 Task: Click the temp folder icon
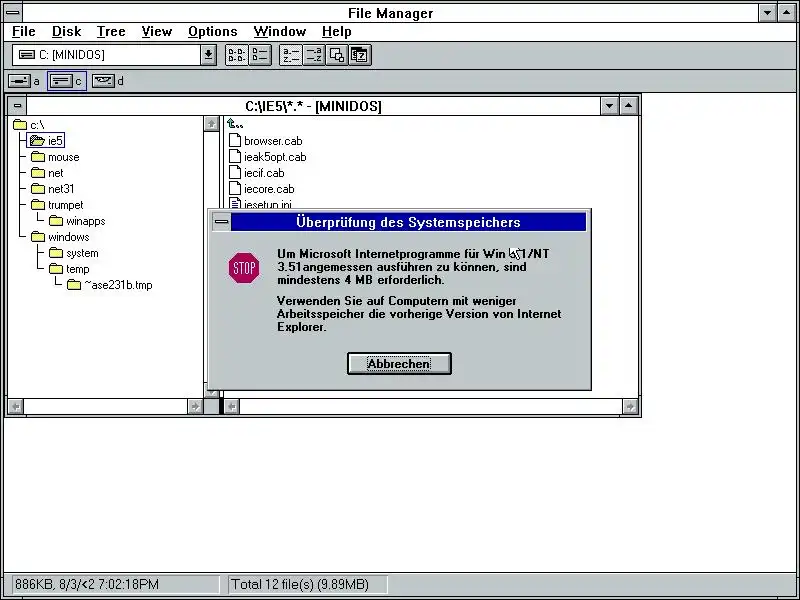56,269
